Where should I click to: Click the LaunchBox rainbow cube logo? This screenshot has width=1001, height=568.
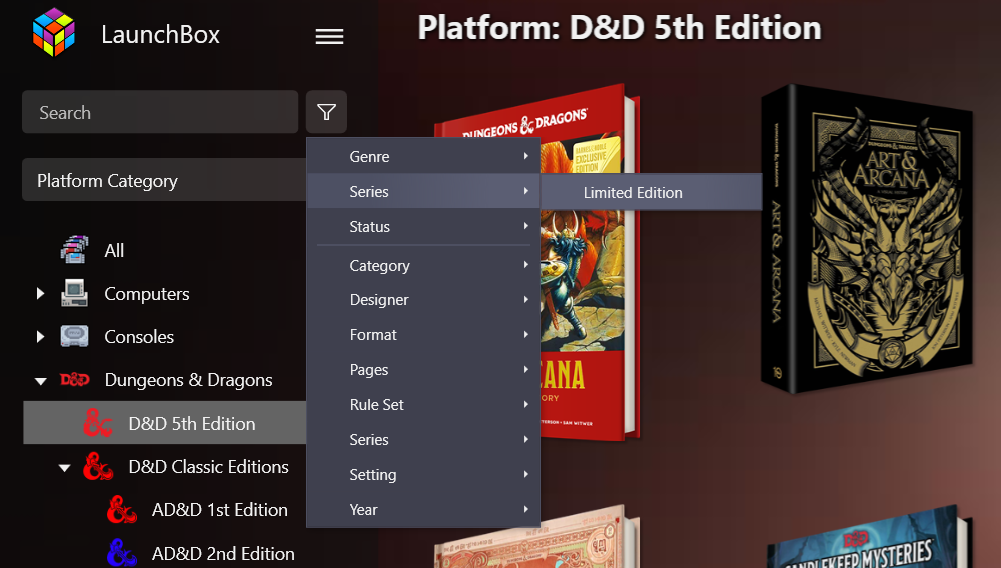click(54, 33)
